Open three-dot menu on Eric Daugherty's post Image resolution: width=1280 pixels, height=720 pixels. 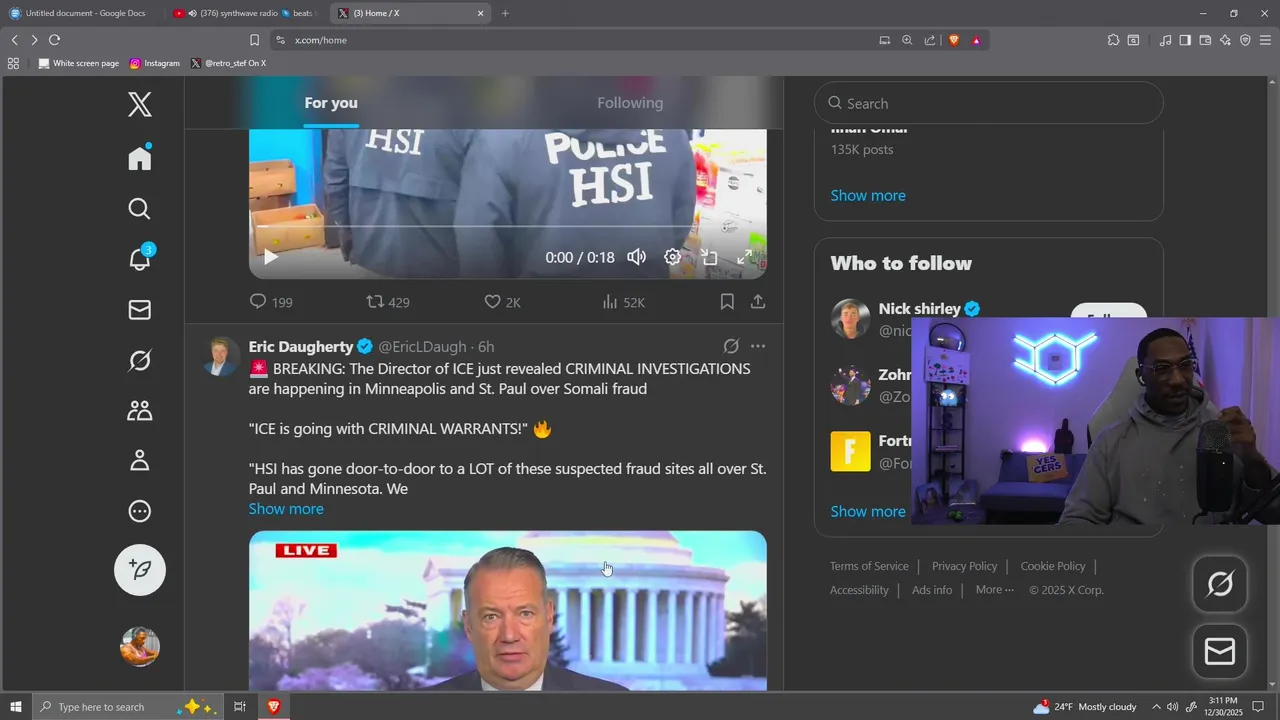pyautogui.click(x=758, y=346)
